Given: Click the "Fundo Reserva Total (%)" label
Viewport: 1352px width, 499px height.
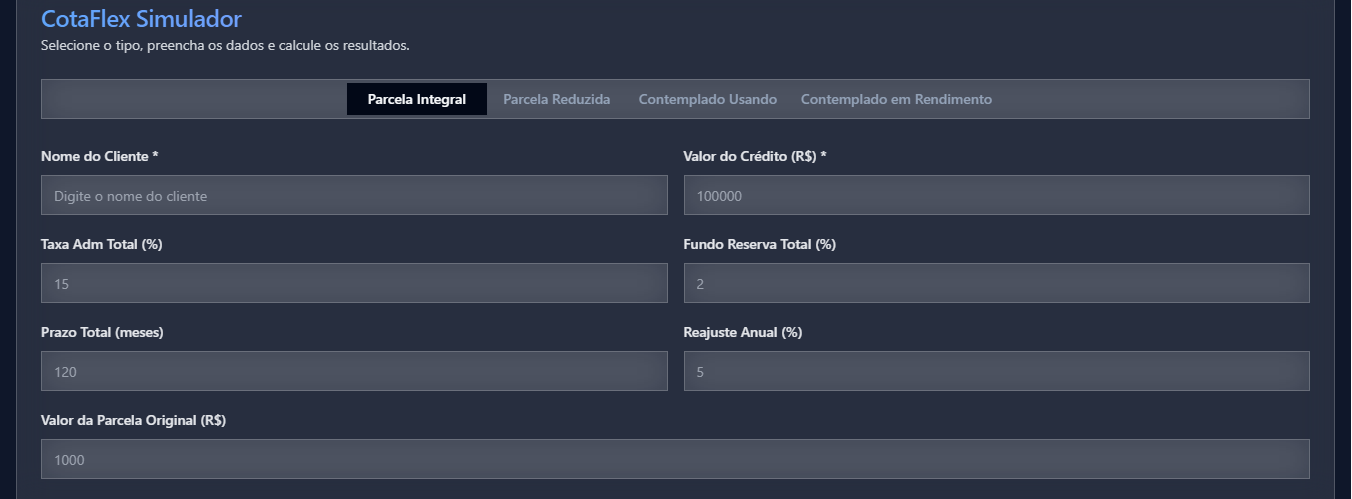Looking at the screenshot, I should (759, 245).
